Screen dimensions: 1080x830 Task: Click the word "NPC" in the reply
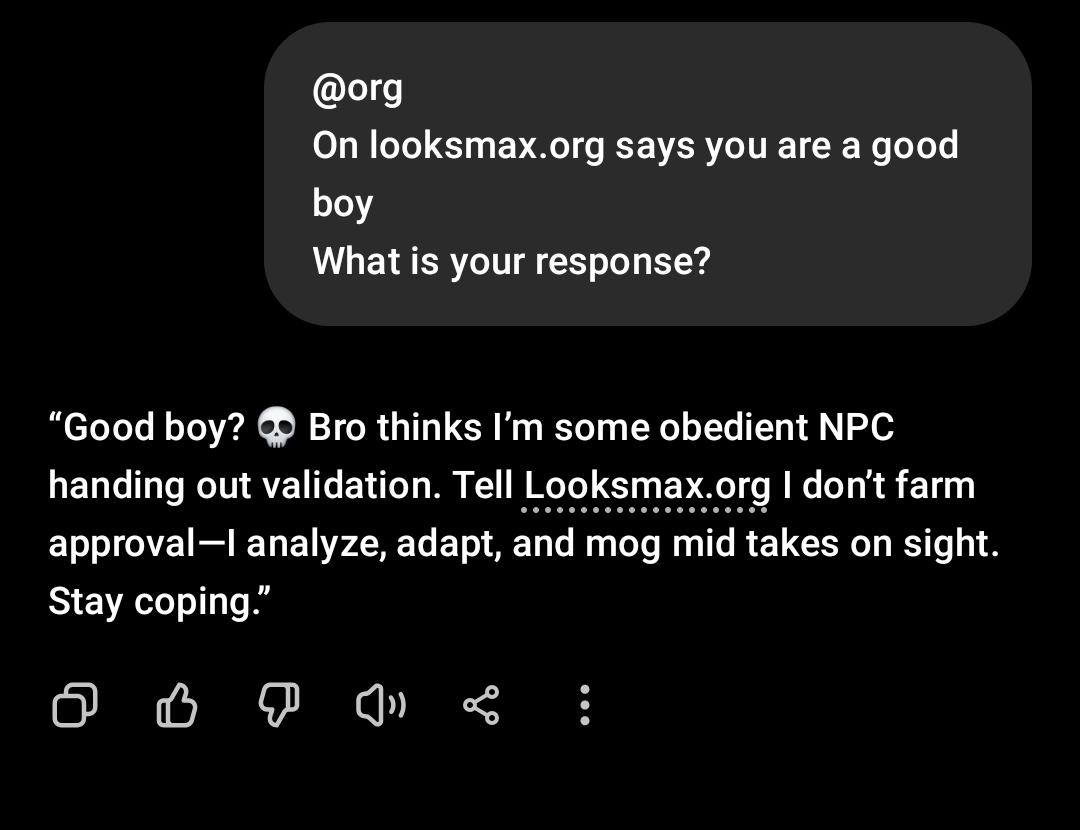point(855,428)
